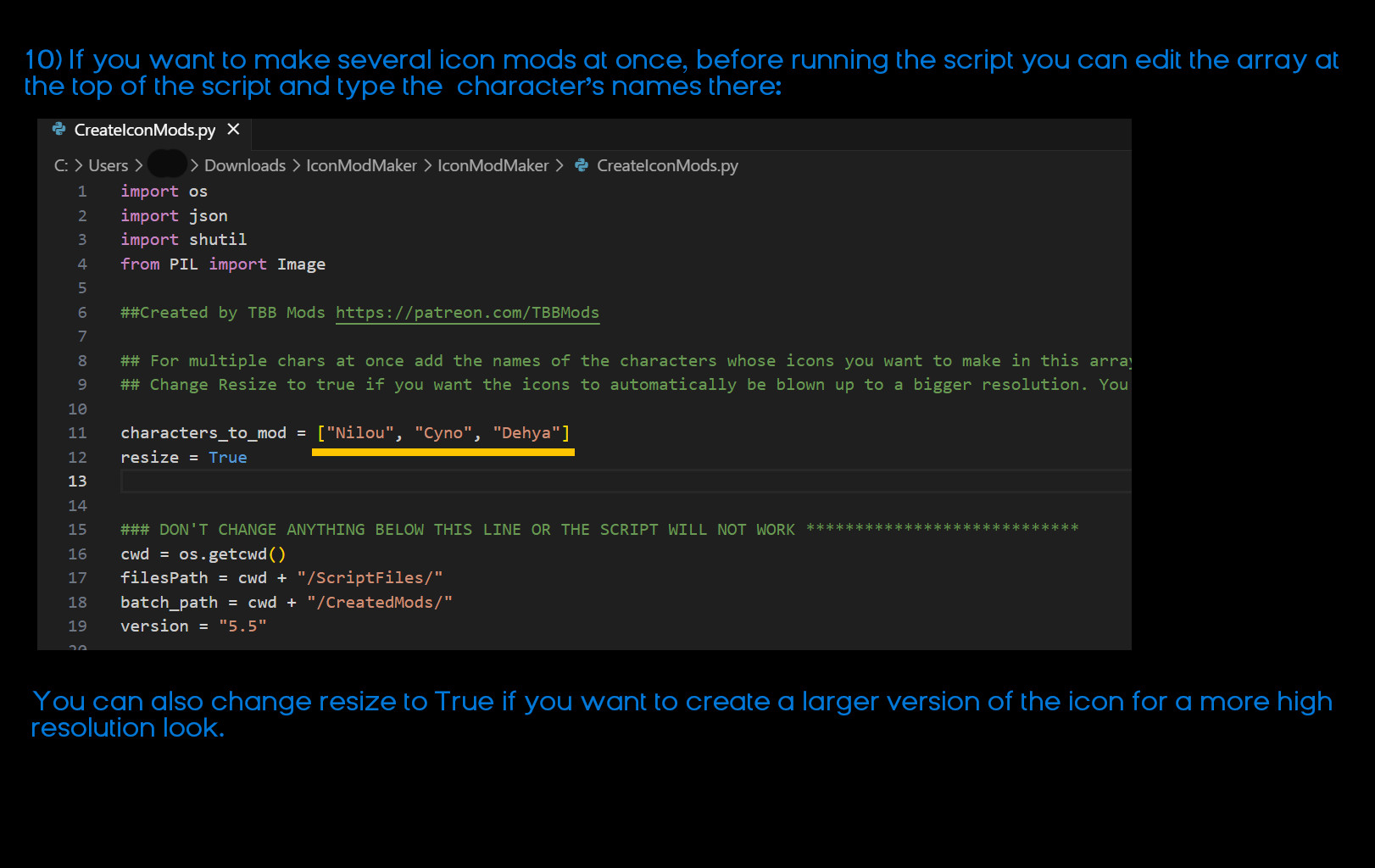
Task: Click line number 15 in gutter
Action: click(77, 530)
